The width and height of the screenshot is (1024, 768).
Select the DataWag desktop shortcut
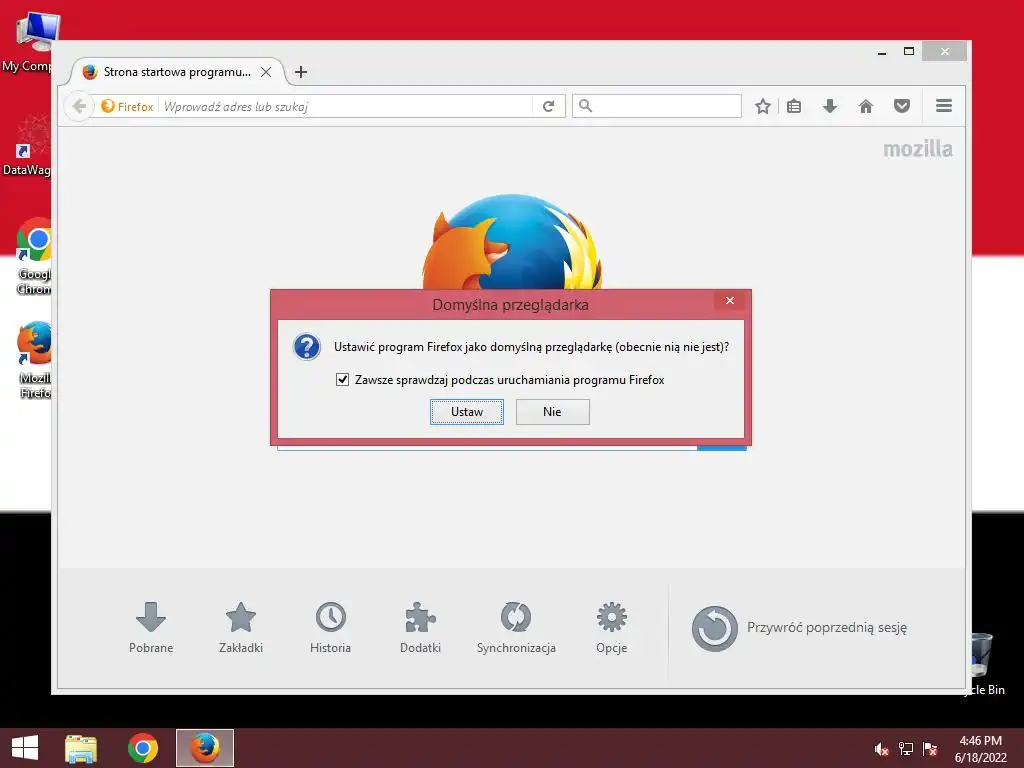(x=26, y=145)
